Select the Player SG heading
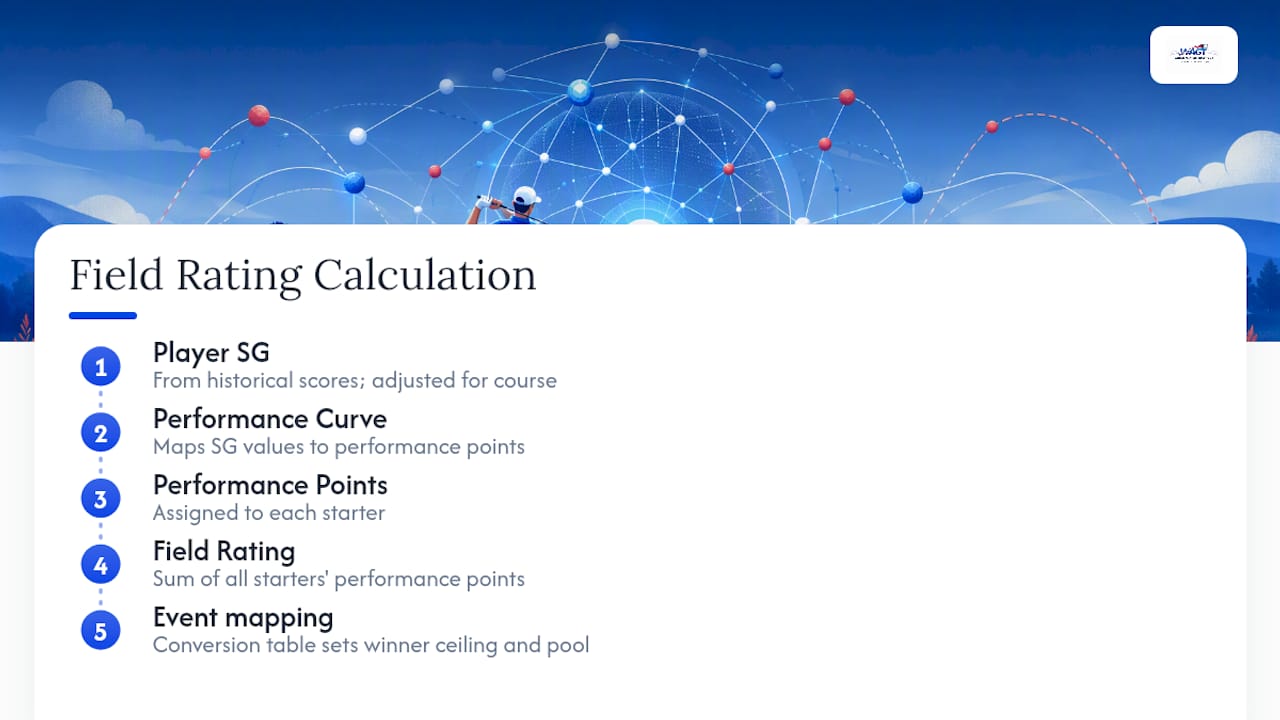This screenshot has height=720, width=1280. tap(211, 352)
